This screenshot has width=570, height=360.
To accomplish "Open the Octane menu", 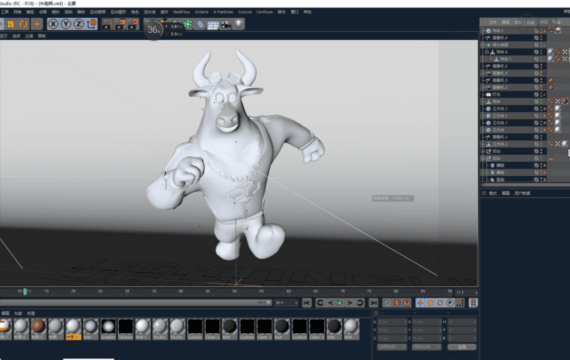I will coord(201,12).
